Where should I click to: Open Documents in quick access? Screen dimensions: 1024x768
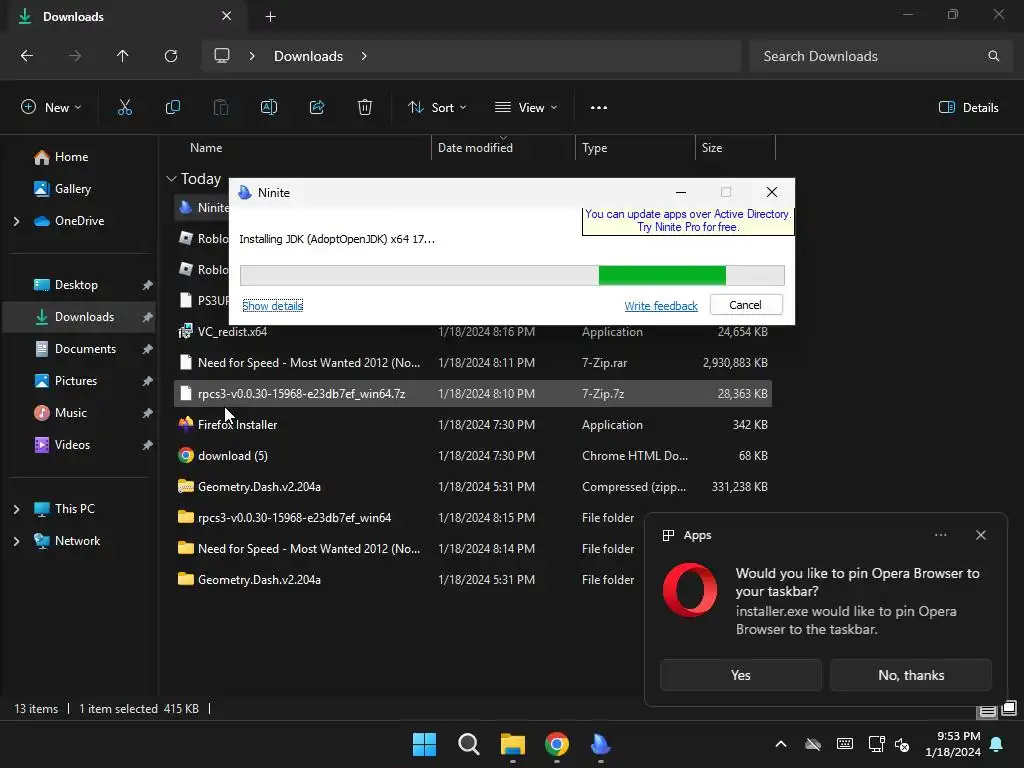(x=85, y=349)
